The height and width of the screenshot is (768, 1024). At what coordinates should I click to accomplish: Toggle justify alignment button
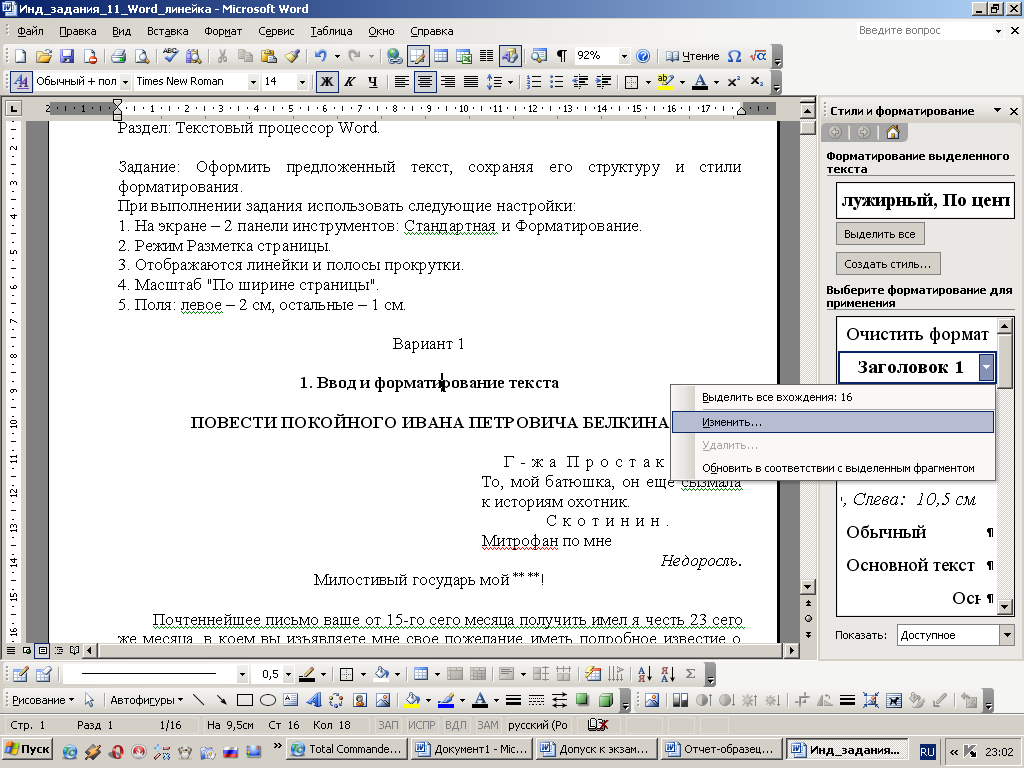tap(471, 82)
